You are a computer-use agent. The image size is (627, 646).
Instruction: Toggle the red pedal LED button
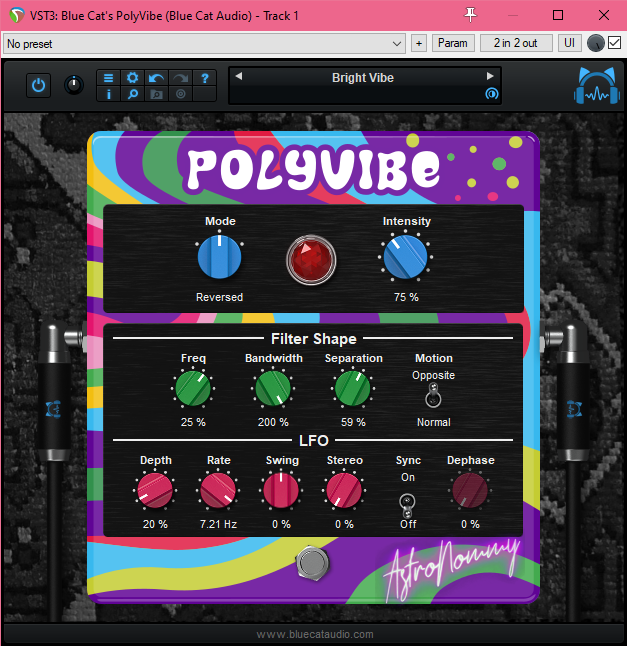(x=311, y=259)
